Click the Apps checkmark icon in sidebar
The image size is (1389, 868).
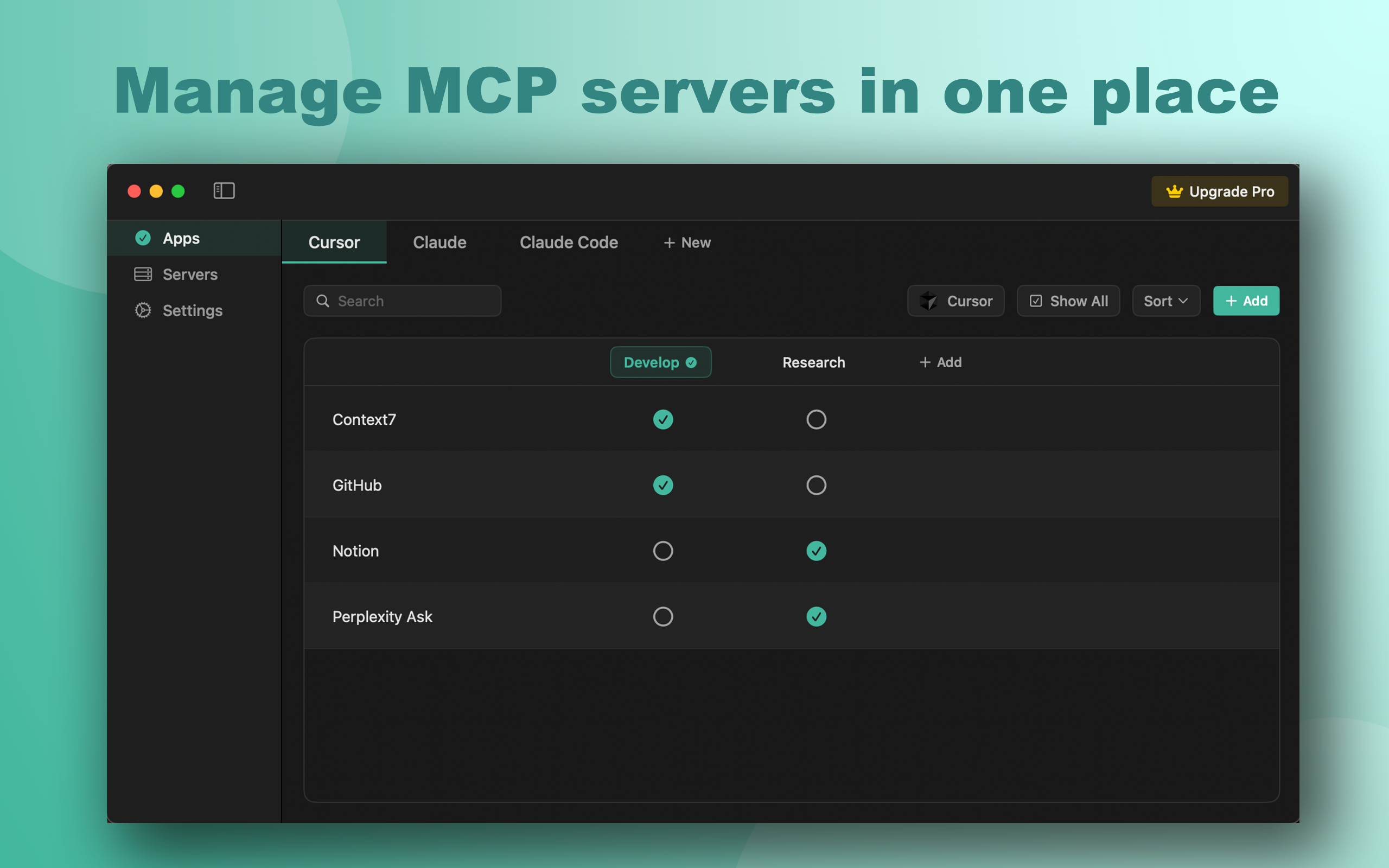pos(143,238)
